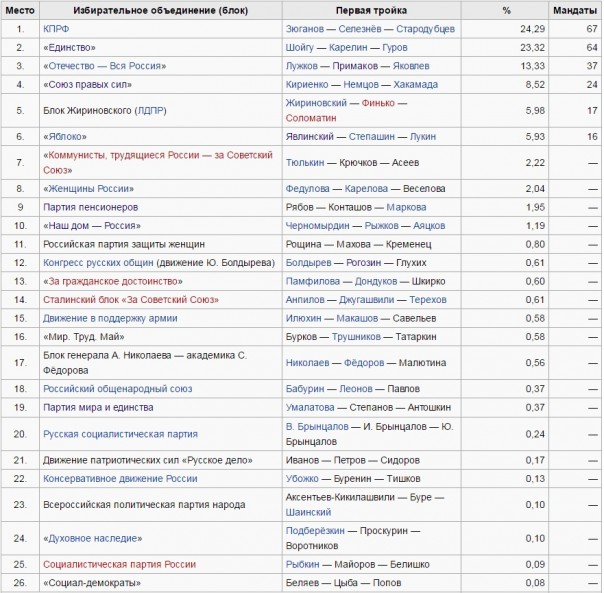Click the Зюганов candidate link
The height and width of the screenshot is (593, 604).
(304, 29)
